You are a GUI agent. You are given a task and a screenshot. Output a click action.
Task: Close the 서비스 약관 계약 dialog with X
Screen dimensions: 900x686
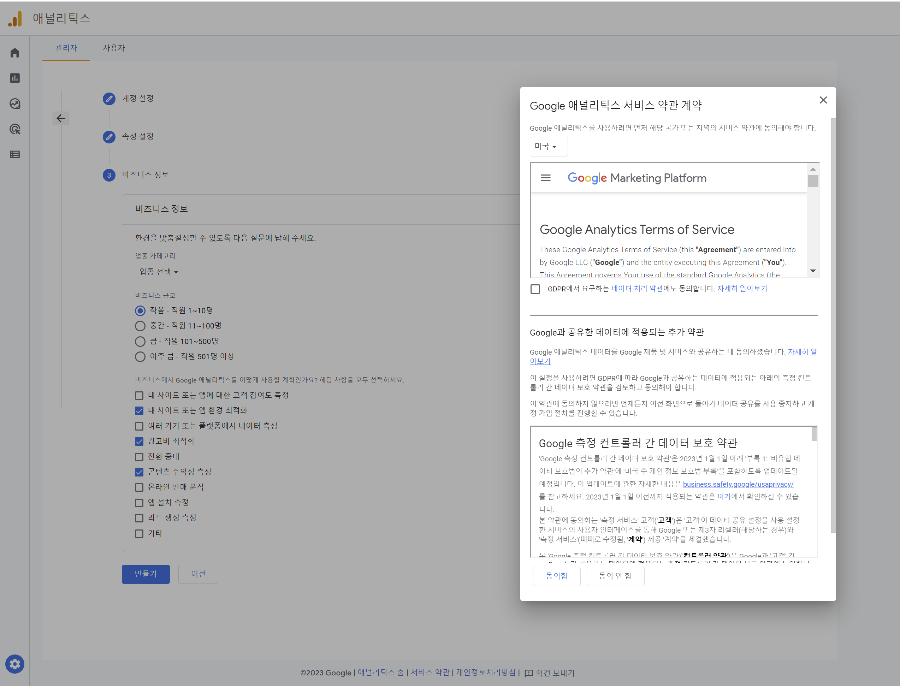pos(823,100)
